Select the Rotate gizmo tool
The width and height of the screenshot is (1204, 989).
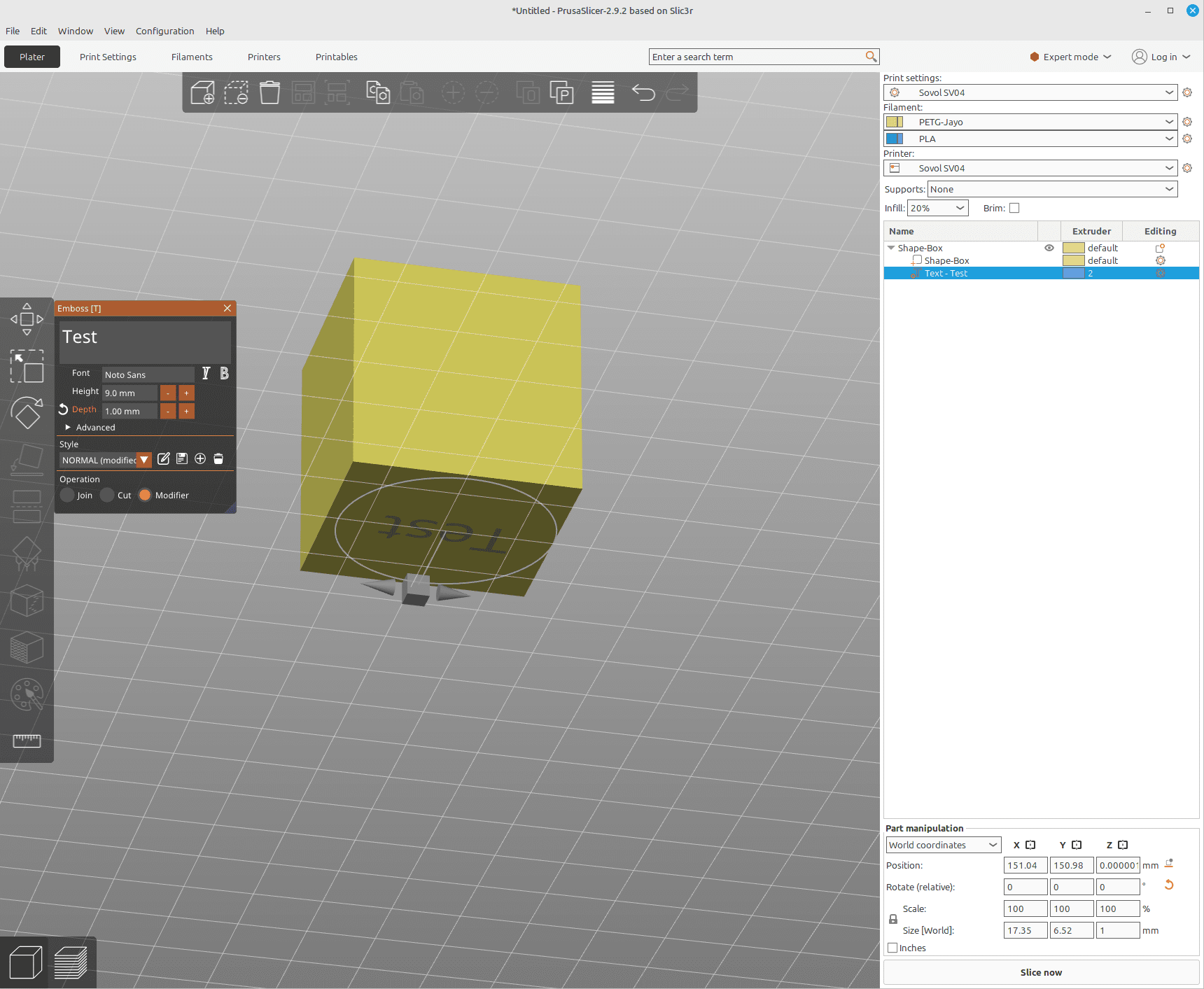click(27, 413)
